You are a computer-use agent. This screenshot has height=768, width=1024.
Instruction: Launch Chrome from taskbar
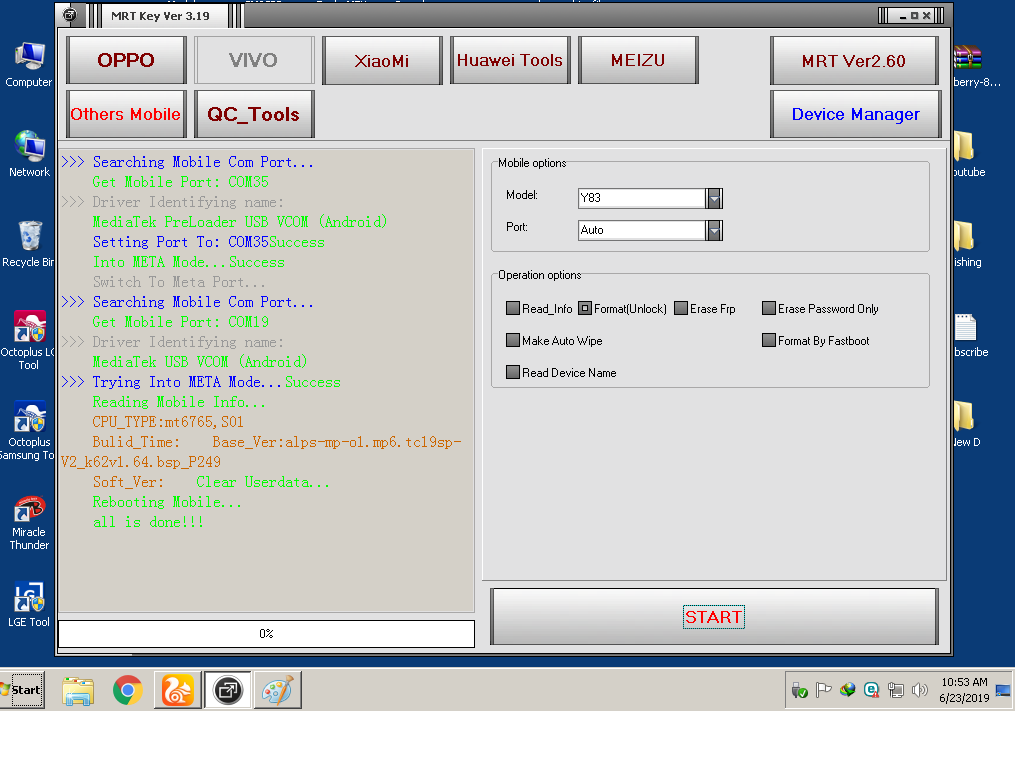pos(127,690)
